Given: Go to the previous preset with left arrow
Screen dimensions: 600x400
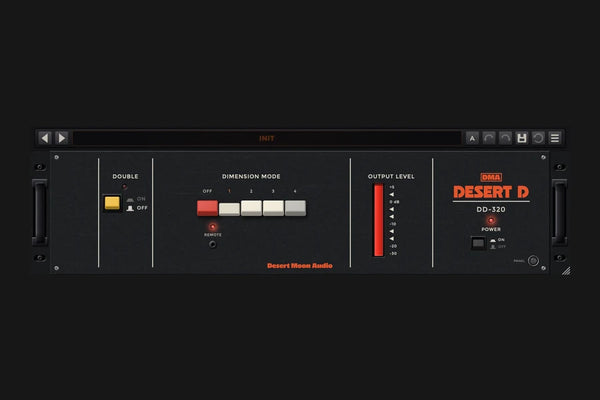Looking at the screenshot, I should click(x=45, y=138).
